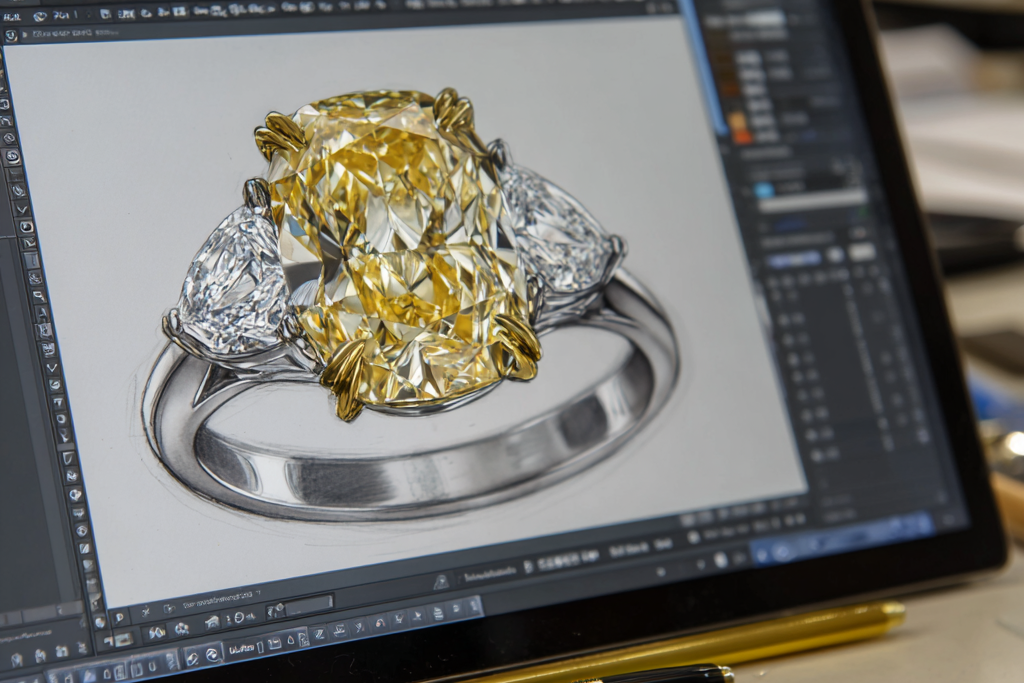Toggle visibility of the second layer row
This screenshot has height=683, width=1024.
click(788, 340)
